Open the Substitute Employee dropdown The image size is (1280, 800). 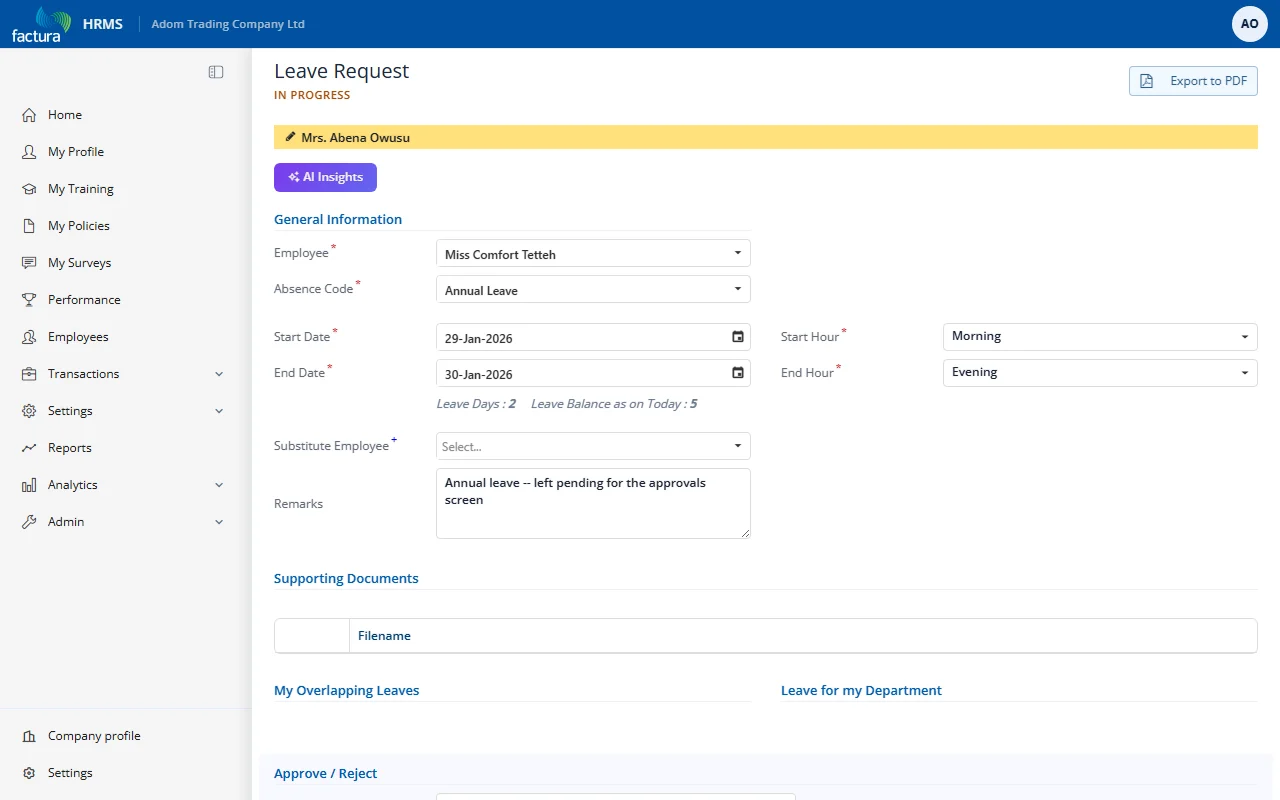pyautogui.click(x=593, y=446)
